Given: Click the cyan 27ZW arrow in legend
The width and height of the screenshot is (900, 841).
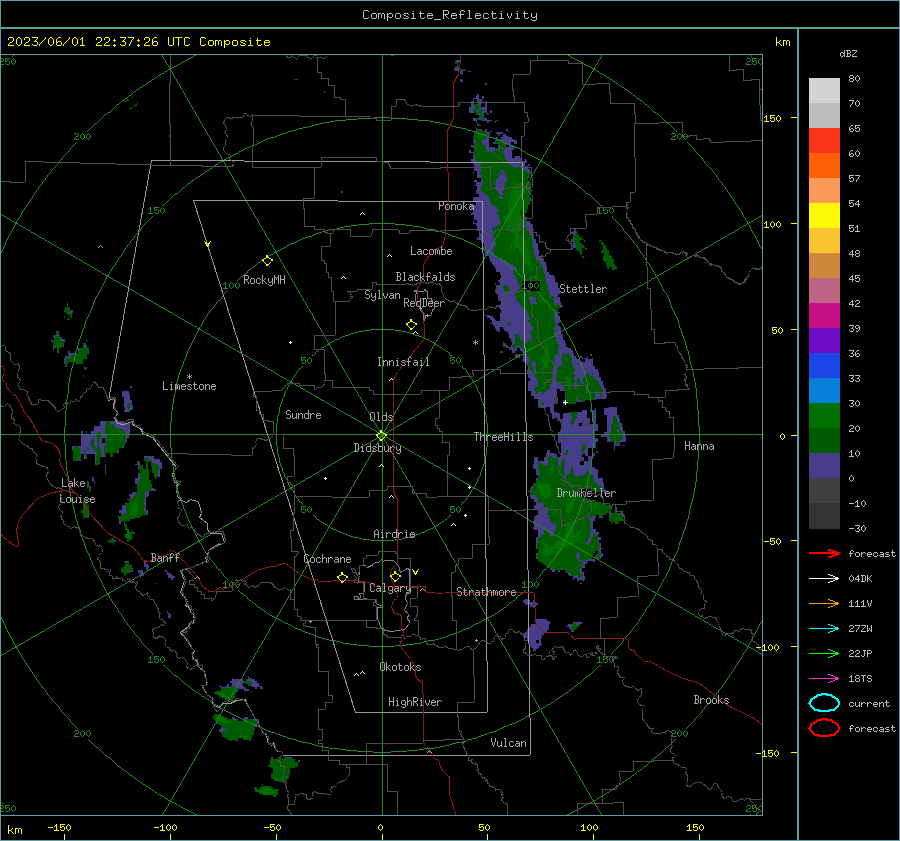Looking at the screenshot, I should (x=825, y=628).
